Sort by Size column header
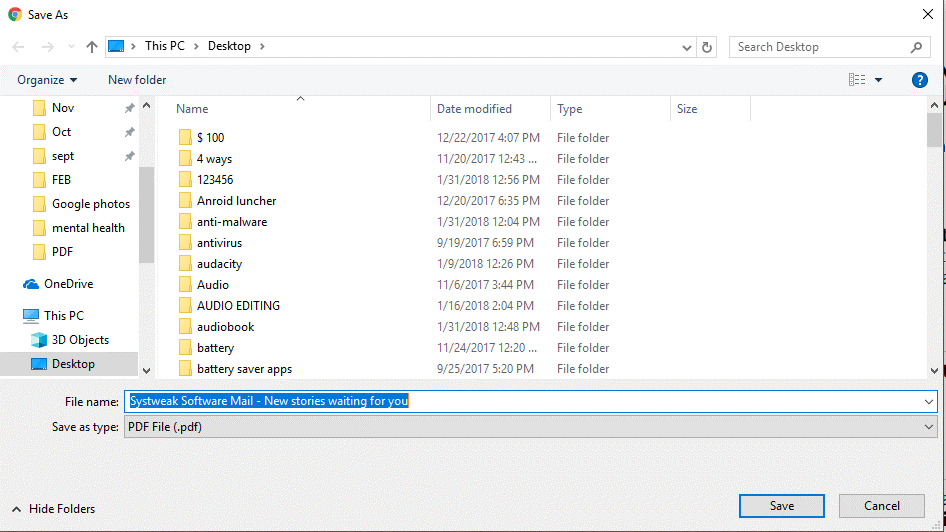The width and height of the screenshot is (946, 532). point(687,109)
